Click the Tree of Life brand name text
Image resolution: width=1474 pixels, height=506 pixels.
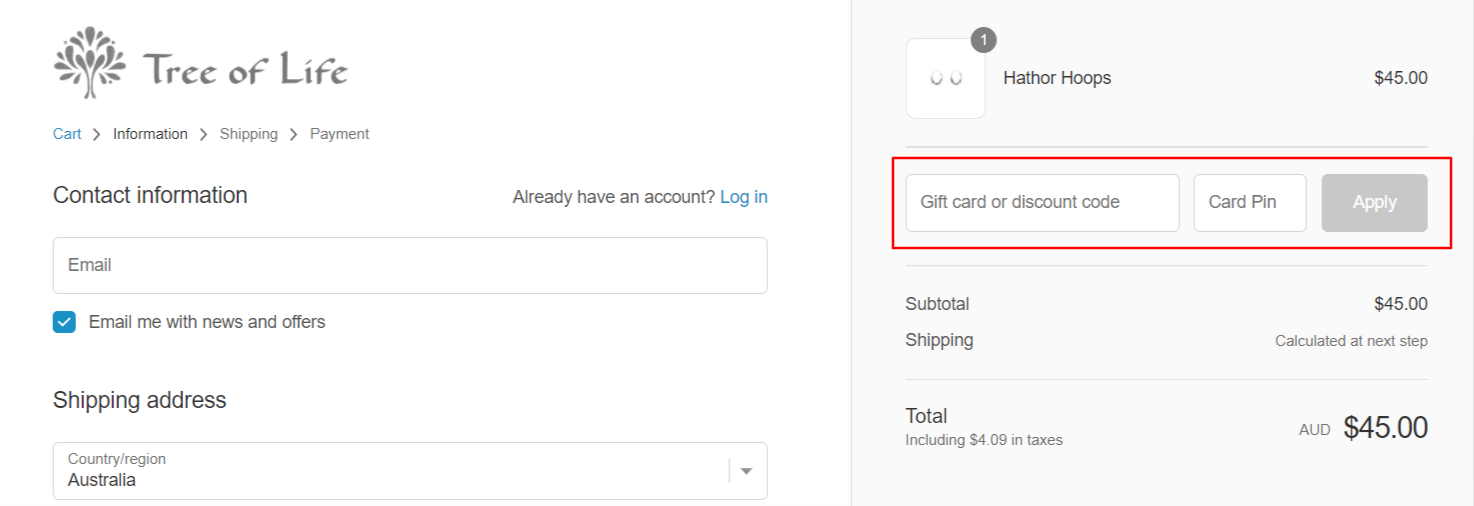(245, 70)
